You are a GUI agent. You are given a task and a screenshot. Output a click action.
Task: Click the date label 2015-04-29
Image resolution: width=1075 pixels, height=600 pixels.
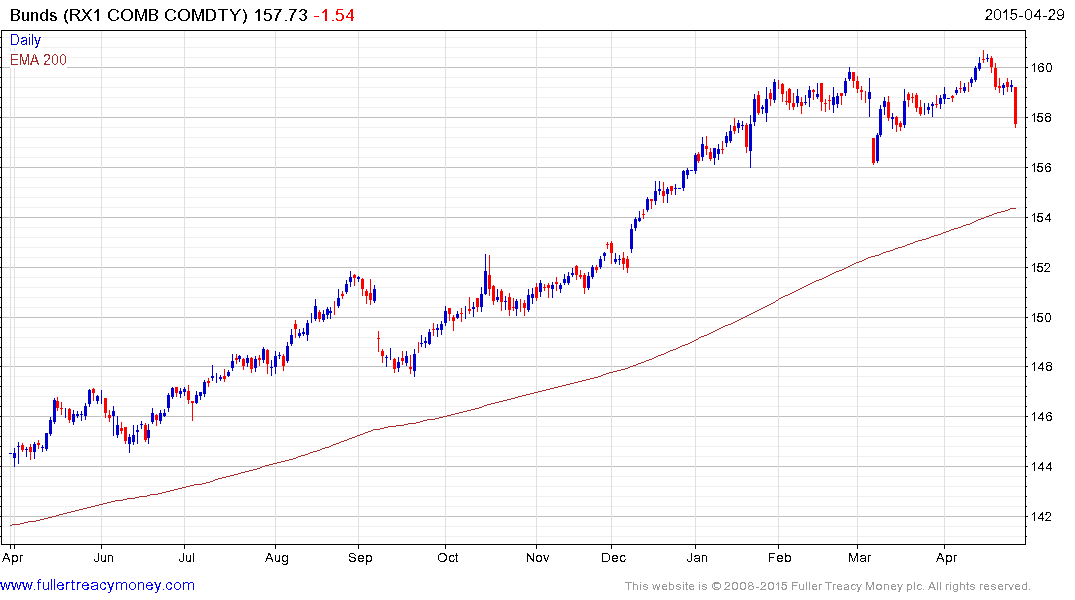1024,14
